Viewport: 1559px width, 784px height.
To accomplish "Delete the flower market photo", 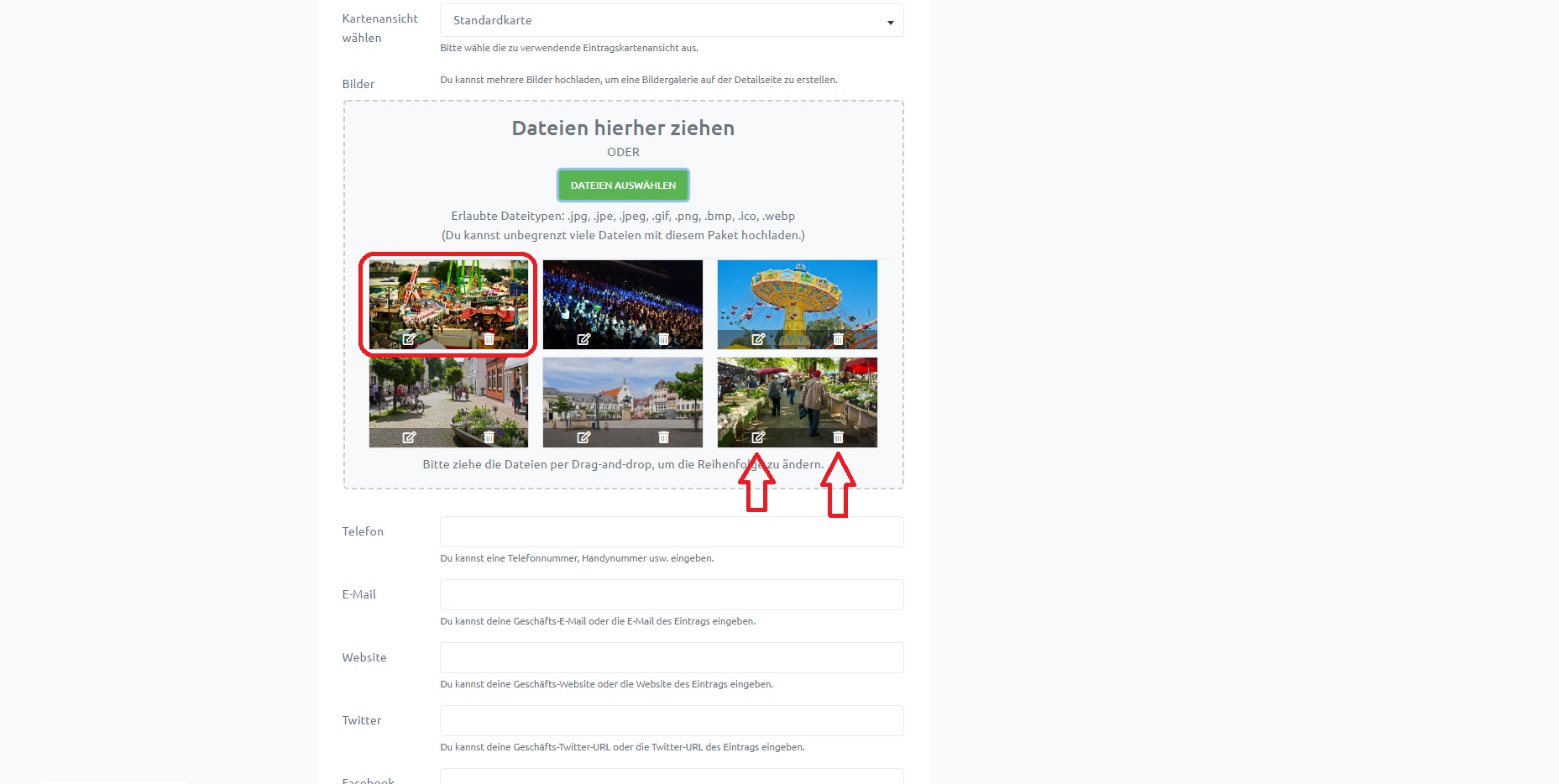I will pyautogui.click(x=838, y=437).
